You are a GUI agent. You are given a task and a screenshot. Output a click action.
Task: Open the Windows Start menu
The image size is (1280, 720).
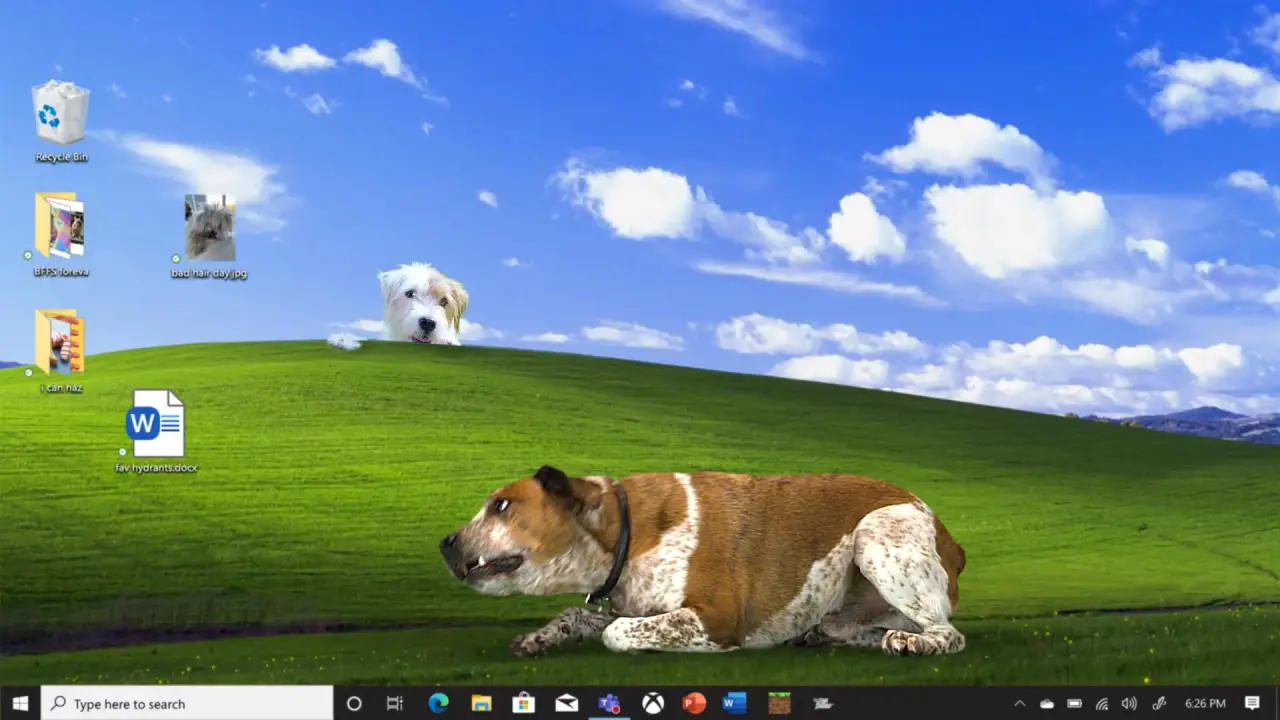coord(20,703)
